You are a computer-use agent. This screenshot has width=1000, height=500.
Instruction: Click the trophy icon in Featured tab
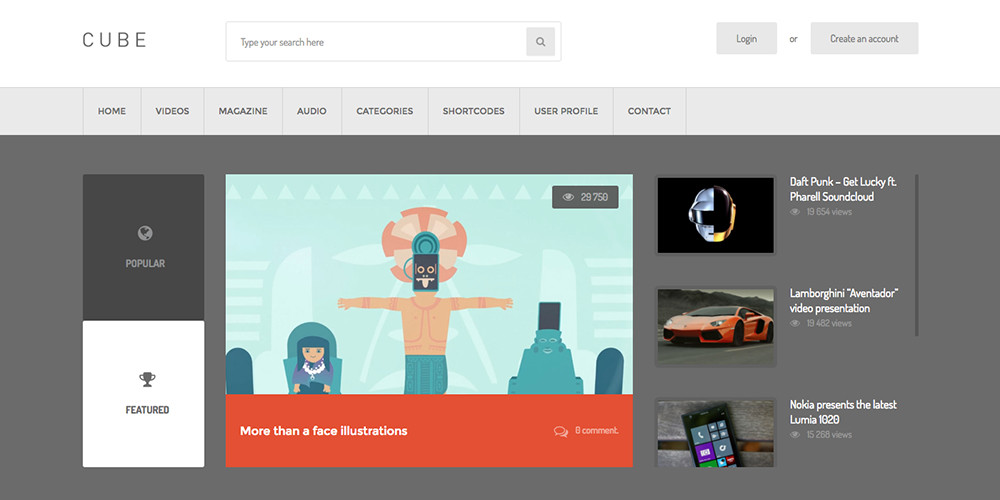coord(147,379)
